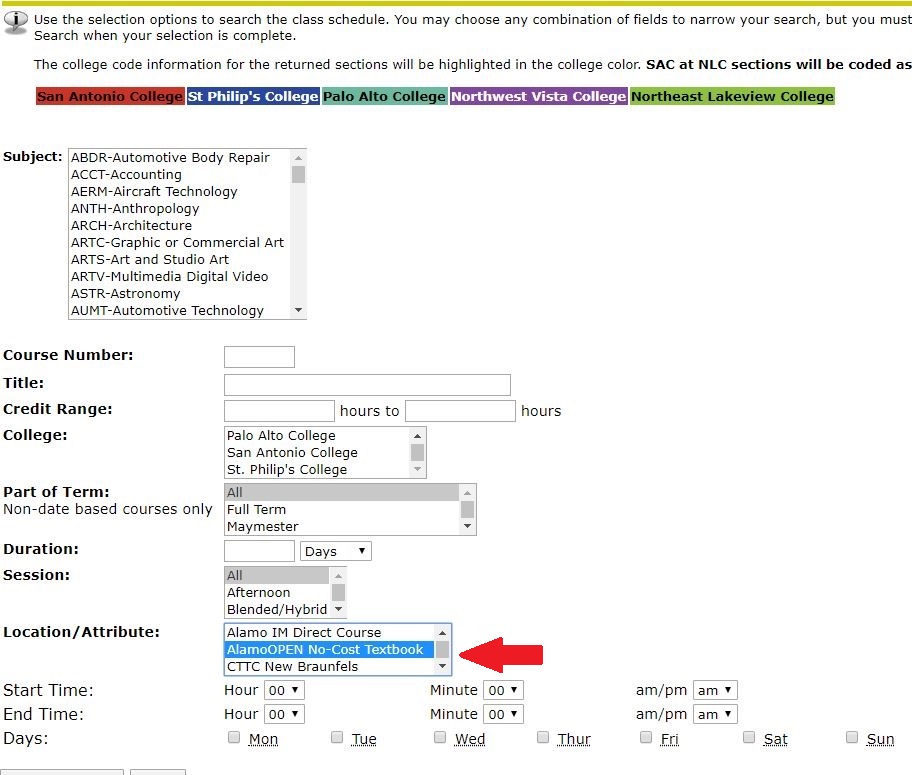912x775 pixels.
Task: Enable the Wed checkbox
Action: click(440, 737)
